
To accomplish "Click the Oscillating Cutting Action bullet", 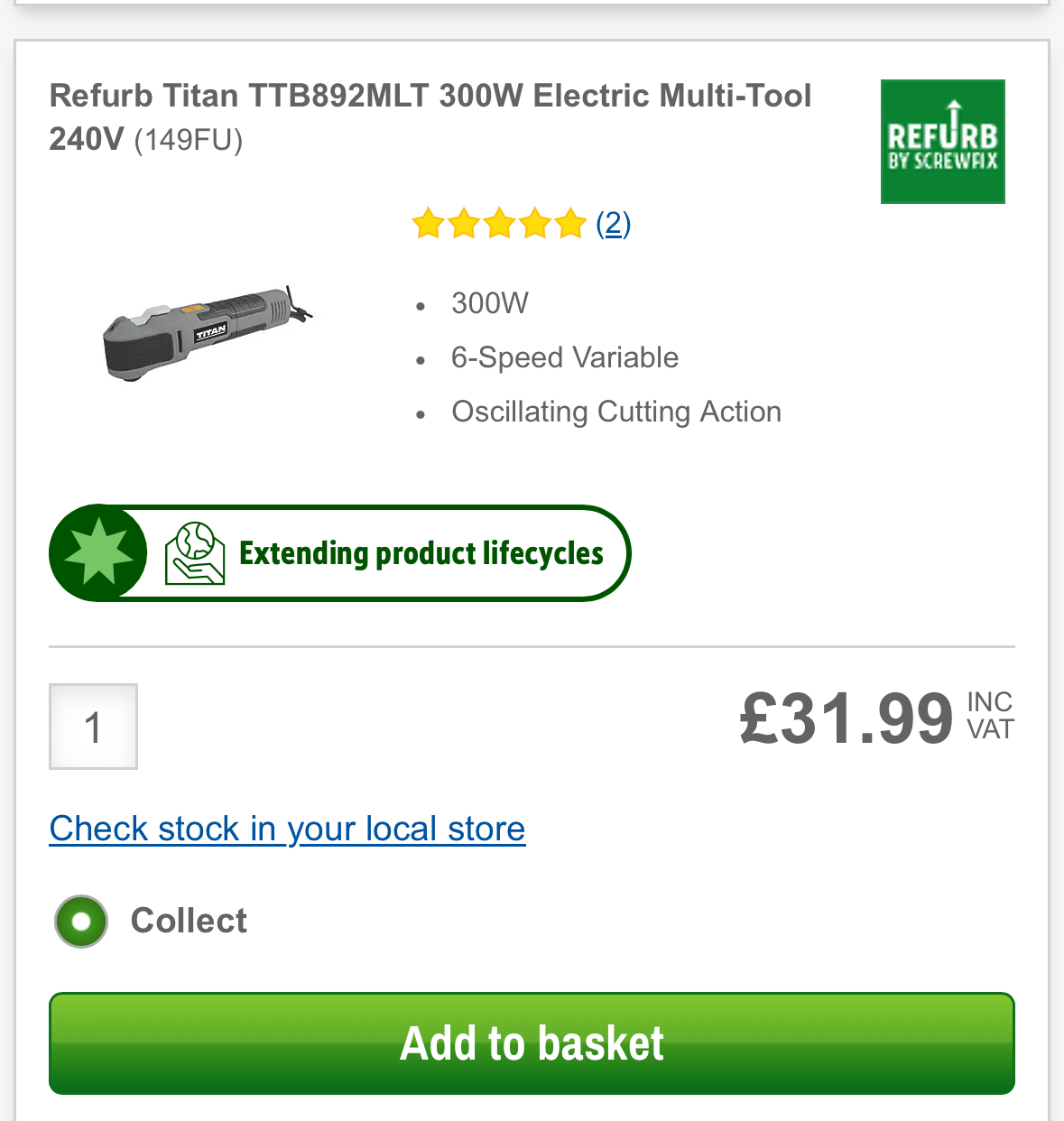I will pos(616,412).
